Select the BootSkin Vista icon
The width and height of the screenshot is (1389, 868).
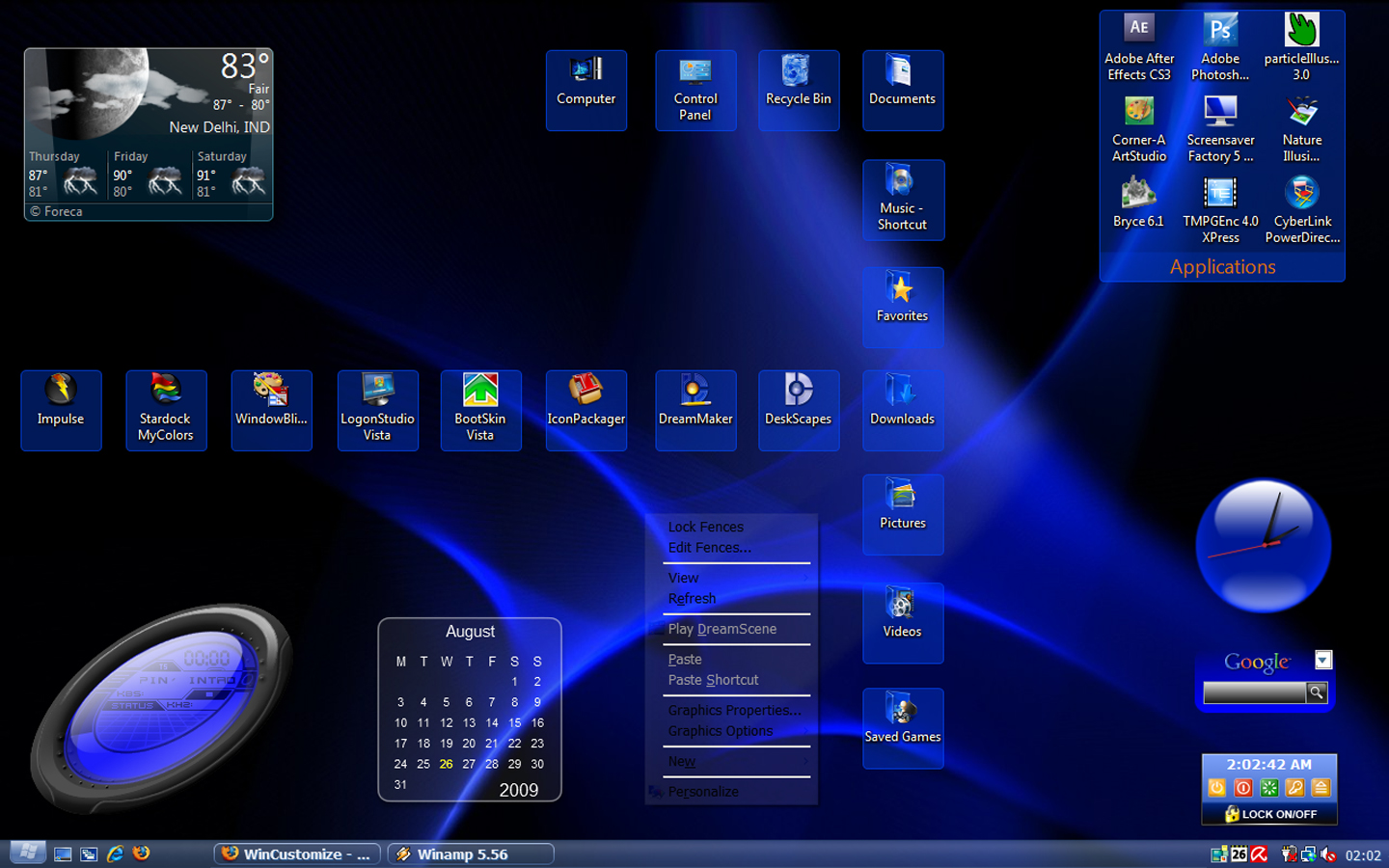click(x=480, y=410)
